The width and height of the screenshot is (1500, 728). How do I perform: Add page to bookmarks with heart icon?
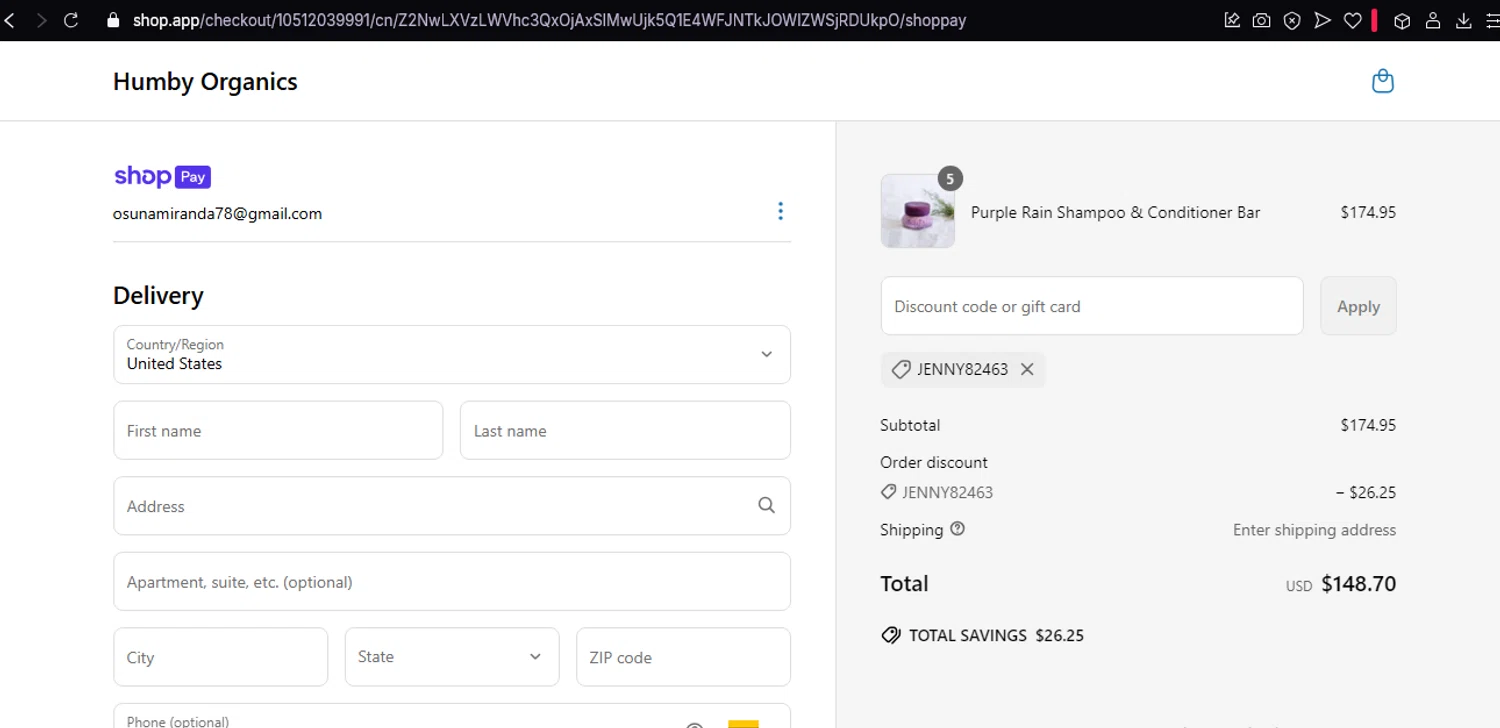point(1352,20)
